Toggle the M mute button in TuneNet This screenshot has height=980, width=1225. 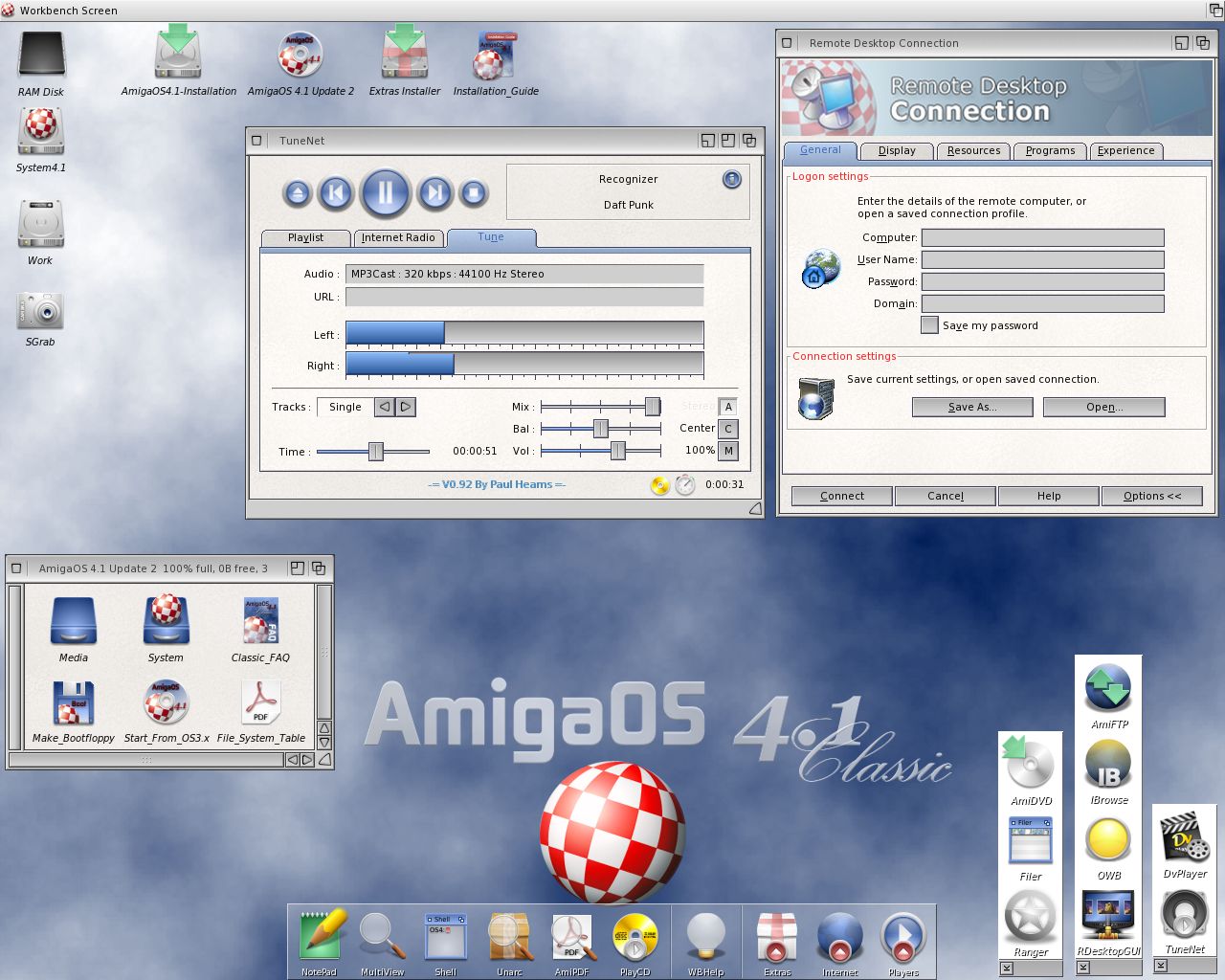(x=728, y=451)
